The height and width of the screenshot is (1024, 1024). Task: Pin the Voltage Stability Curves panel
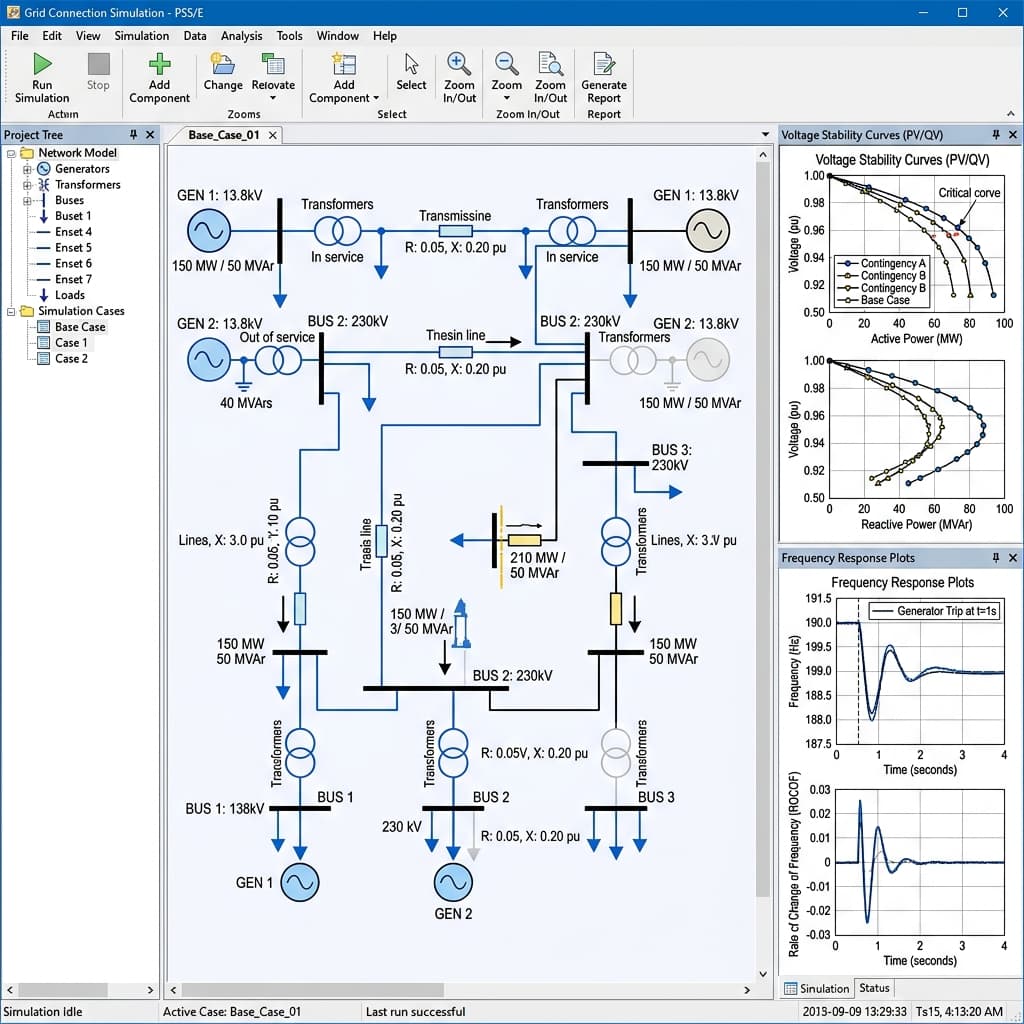tap(996, 135)
